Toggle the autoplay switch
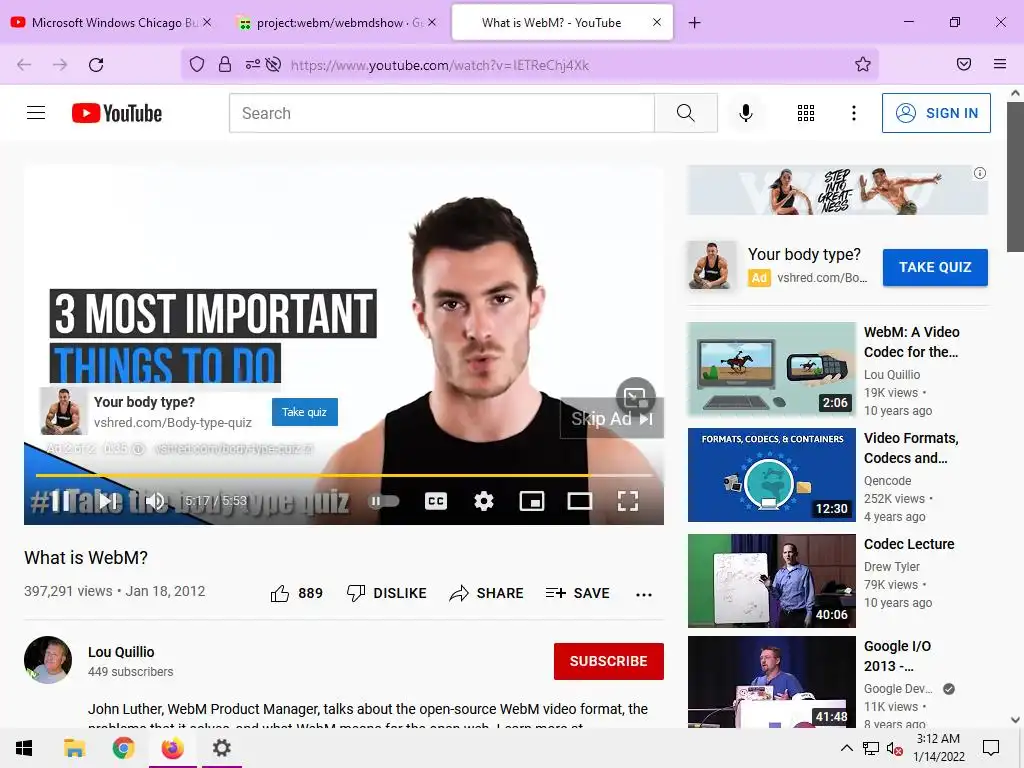The width and height of the screenshot is (1024, 768). coord(384,501)
